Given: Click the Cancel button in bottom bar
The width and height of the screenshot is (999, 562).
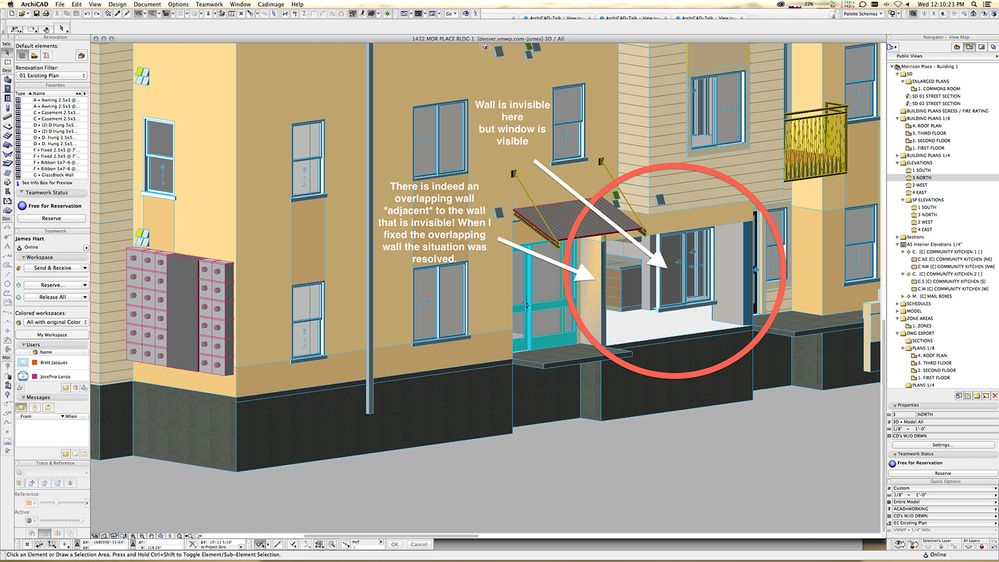Looking at the screenshot, I should (x=419, y=544).
